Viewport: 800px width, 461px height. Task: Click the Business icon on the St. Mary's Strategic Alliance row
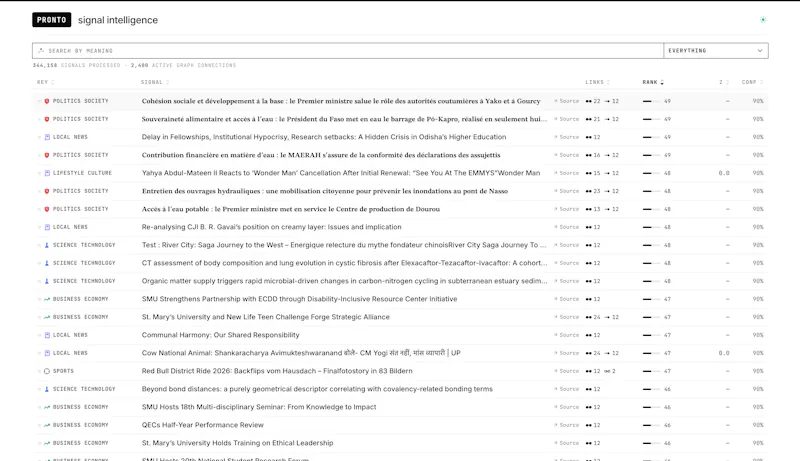pos(47,317)
